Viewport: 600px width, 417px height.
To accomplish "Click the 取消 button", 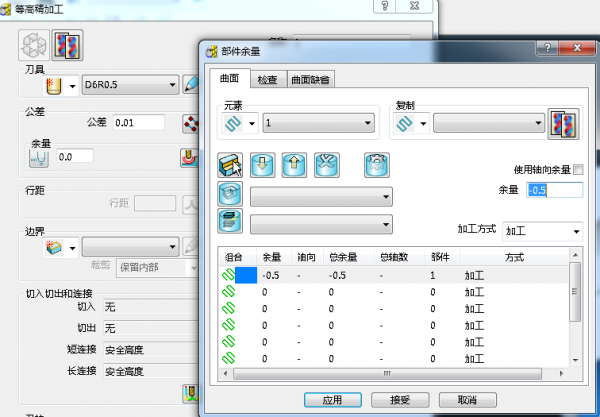I will click(x=467, y=400).
